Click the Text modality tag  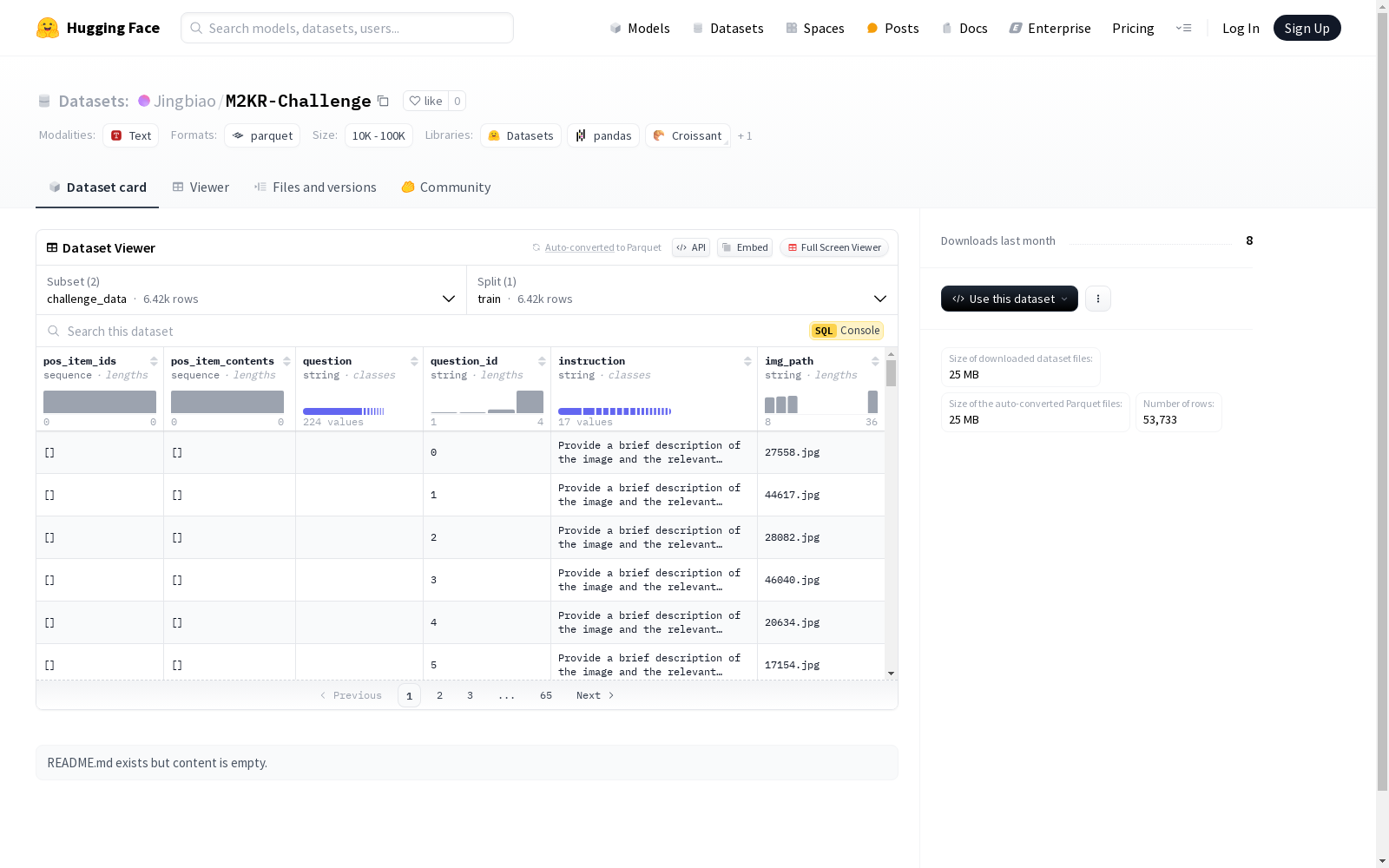point(131,135)
